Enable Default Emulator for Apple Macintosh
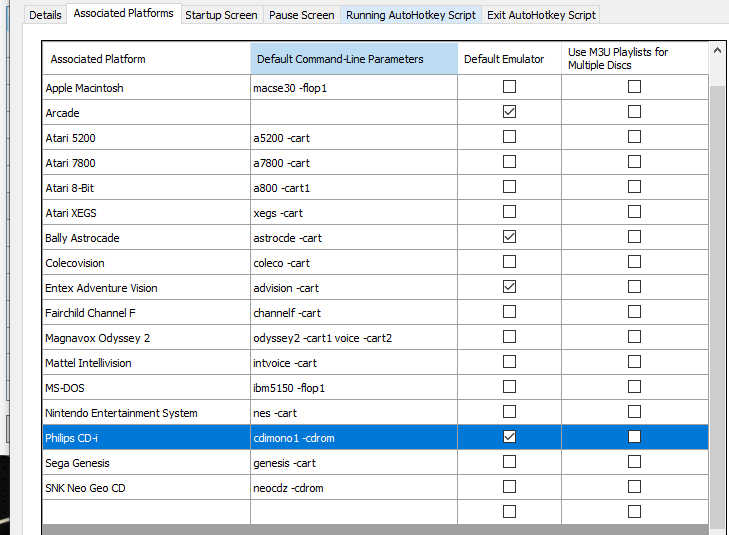Viewport: 729px width, 535px height. (510, 87)
